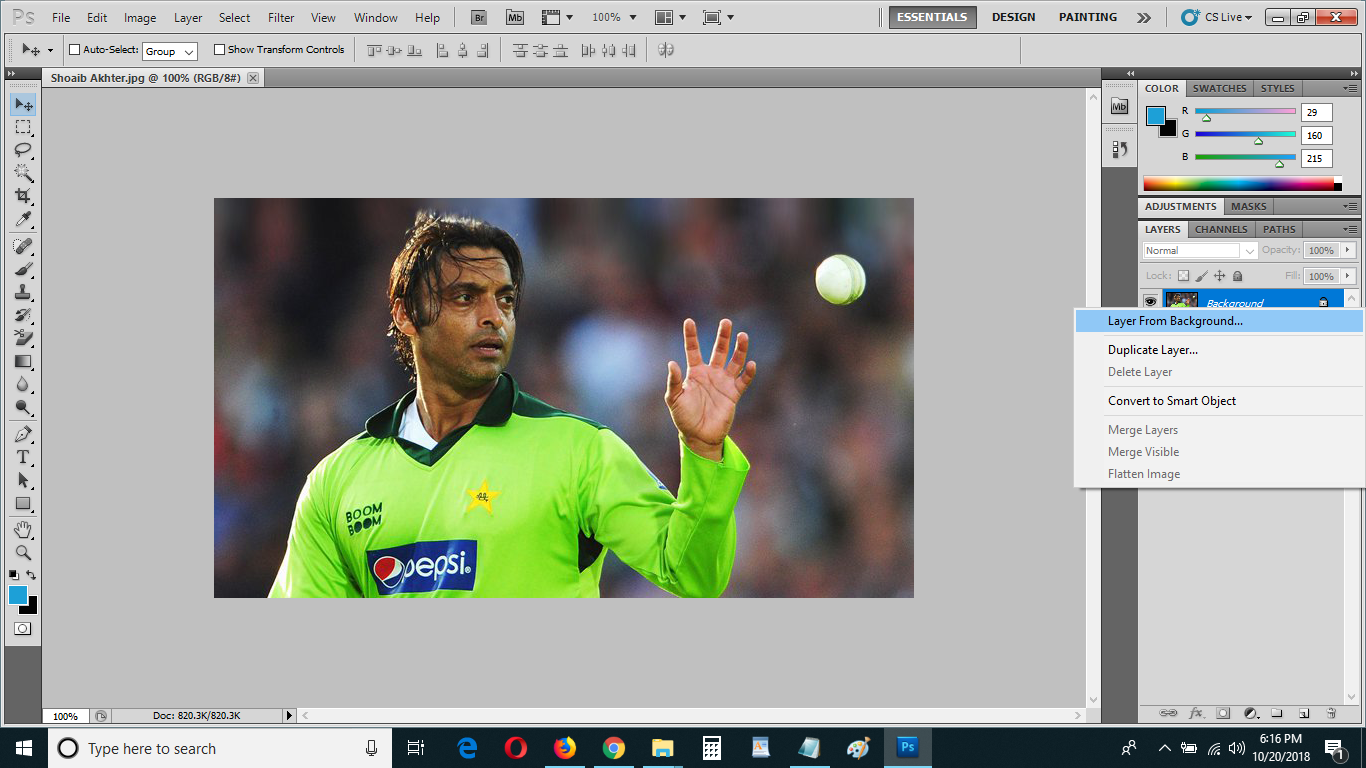
Task: Select the Lasso tool
Action: point(23,150)
